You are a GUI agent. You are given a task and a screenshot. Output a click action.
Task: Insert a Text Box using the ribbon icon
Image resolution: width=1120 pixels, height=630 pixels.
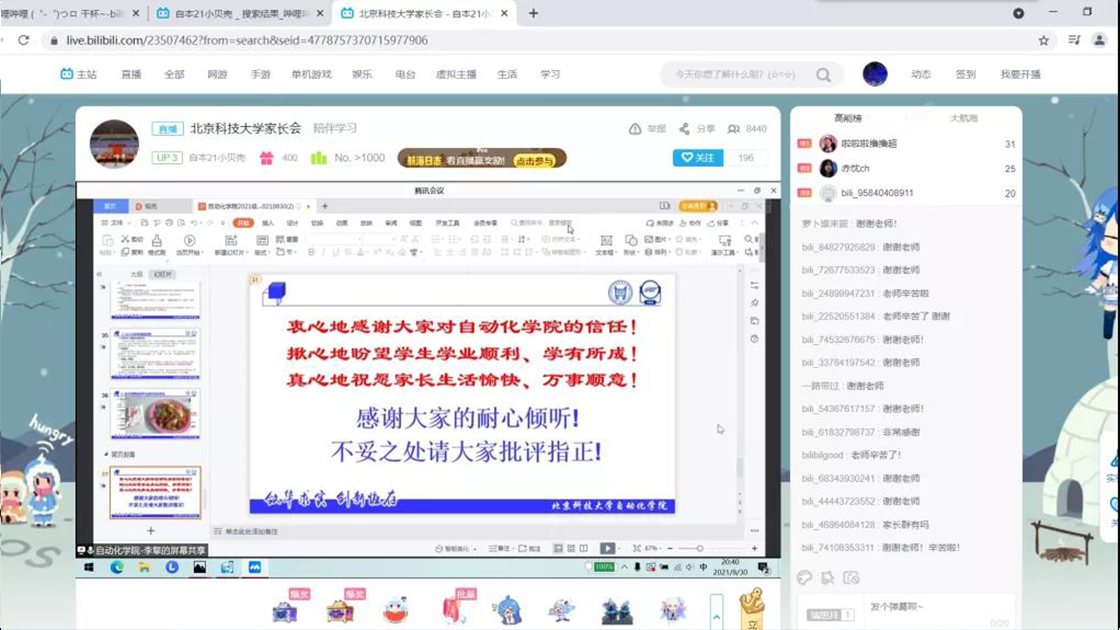coord(607,240)
